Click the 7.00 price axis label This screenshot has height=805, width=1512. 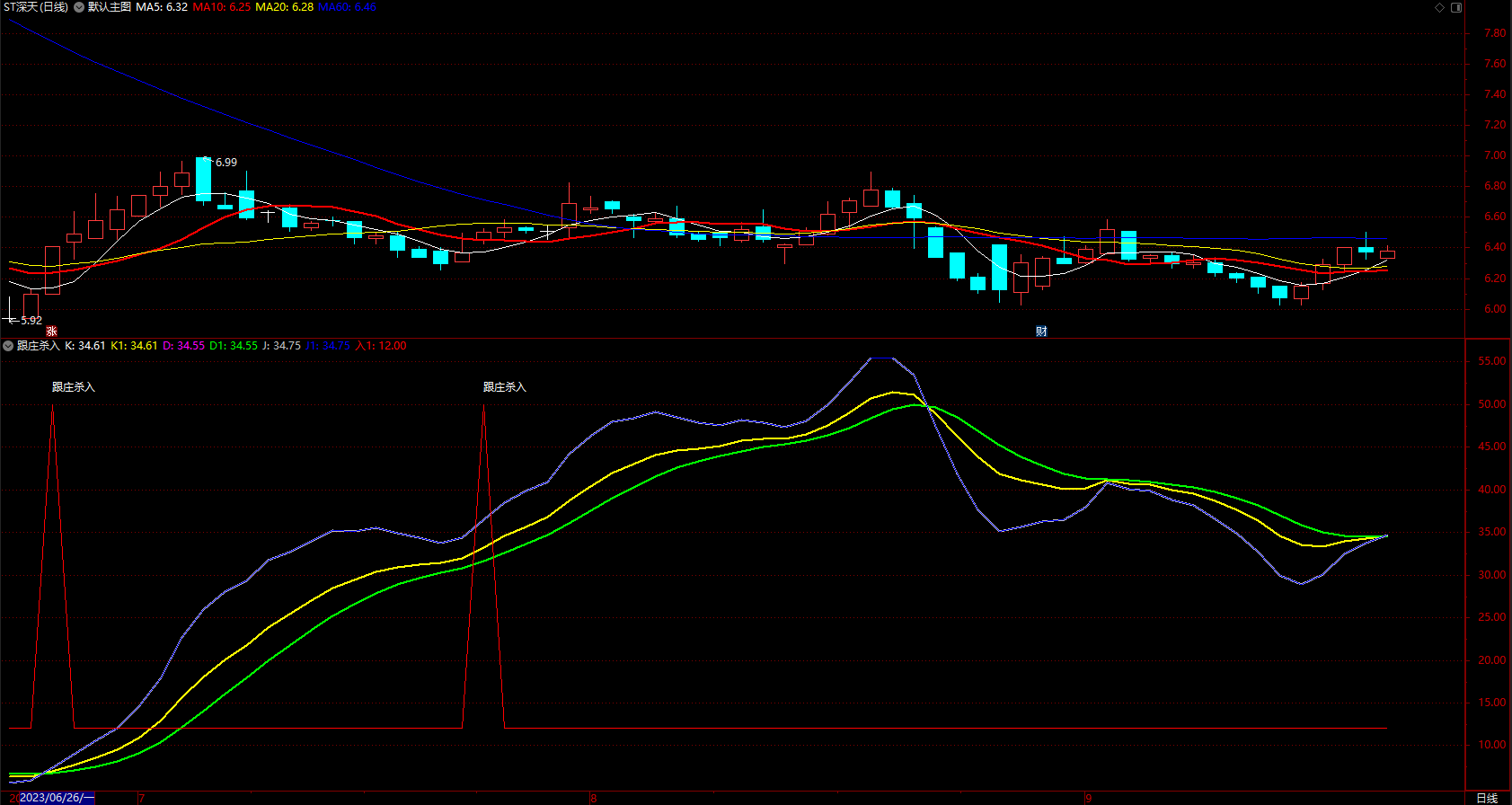point(1495,155)
